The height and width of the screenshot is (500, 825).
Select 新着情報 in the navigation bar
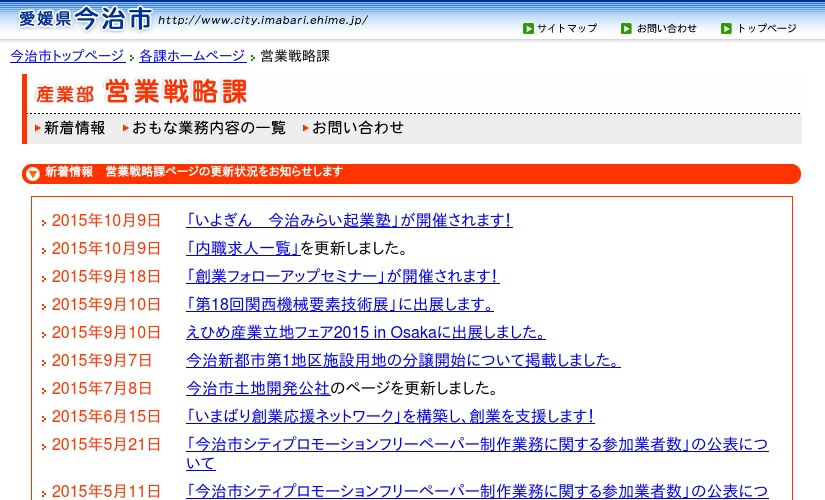pyautogui.click(x=74, y=128)
